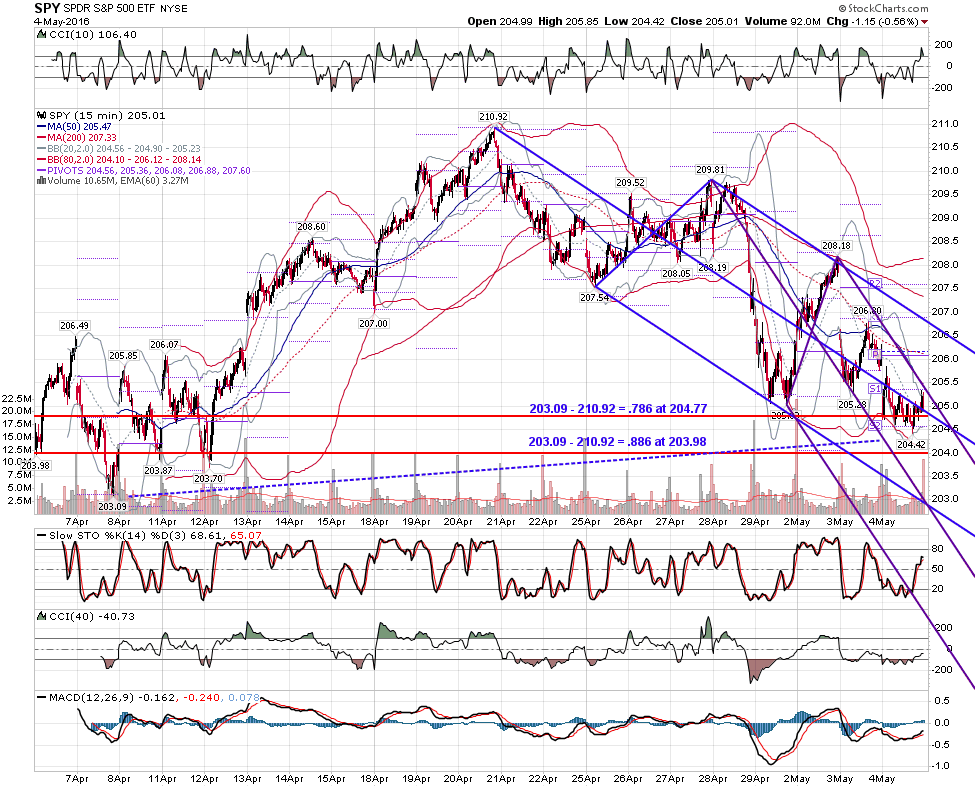Click the 4-May-2016 date label
This screenshot has width=975, height=792.
(62, 21)
